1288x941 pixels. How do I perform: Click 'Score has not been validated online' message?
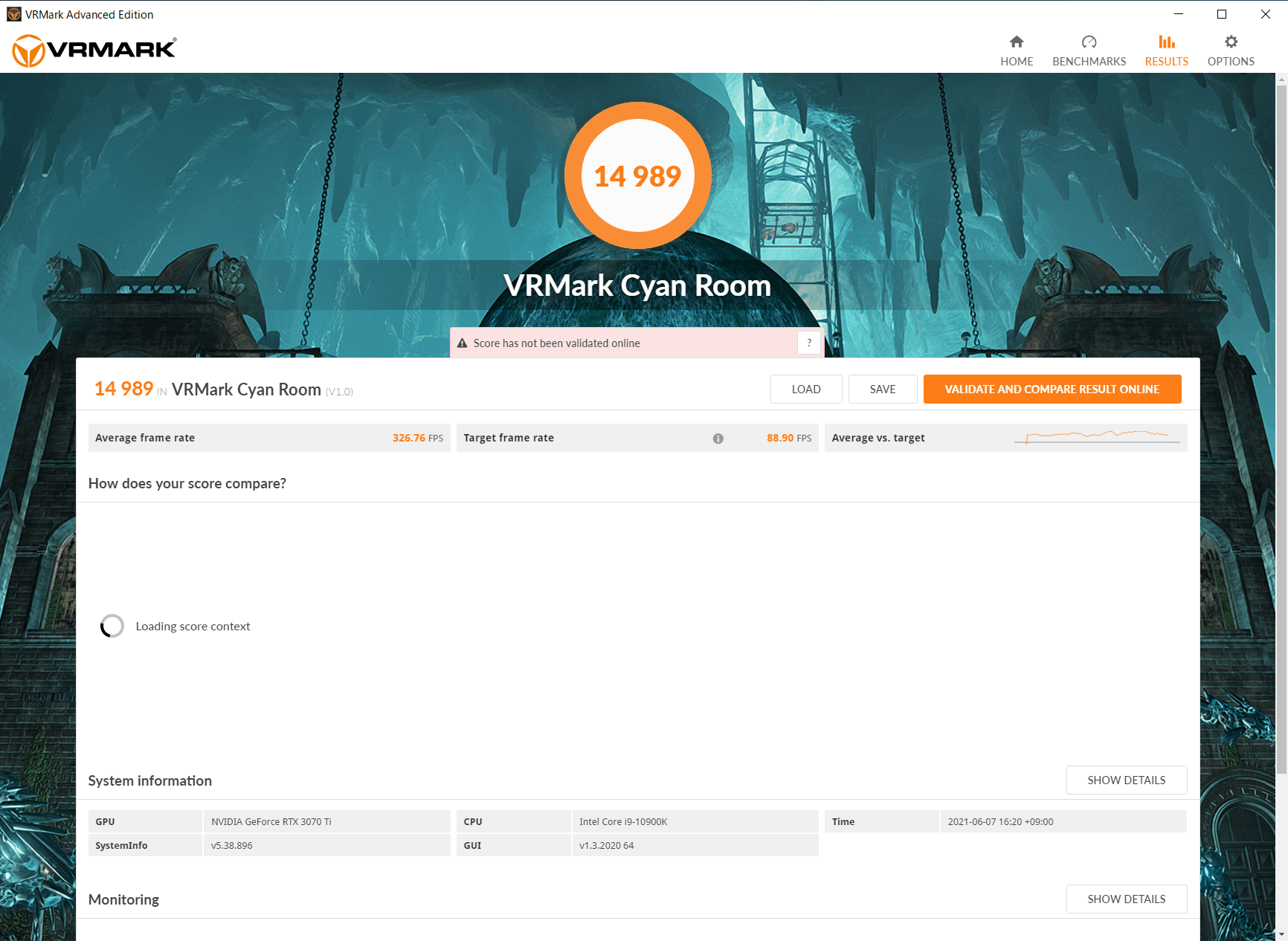556,343
